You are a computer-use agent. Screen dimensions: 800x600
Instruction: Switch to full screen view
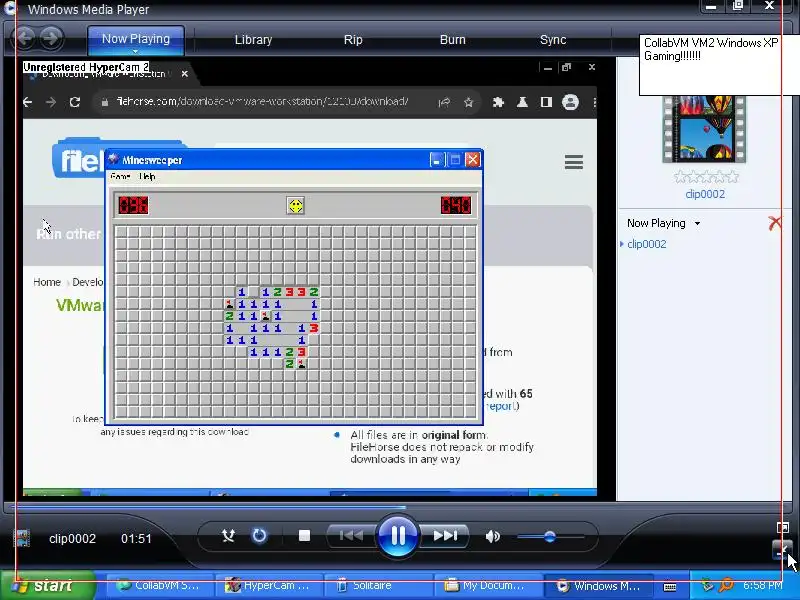782,528
